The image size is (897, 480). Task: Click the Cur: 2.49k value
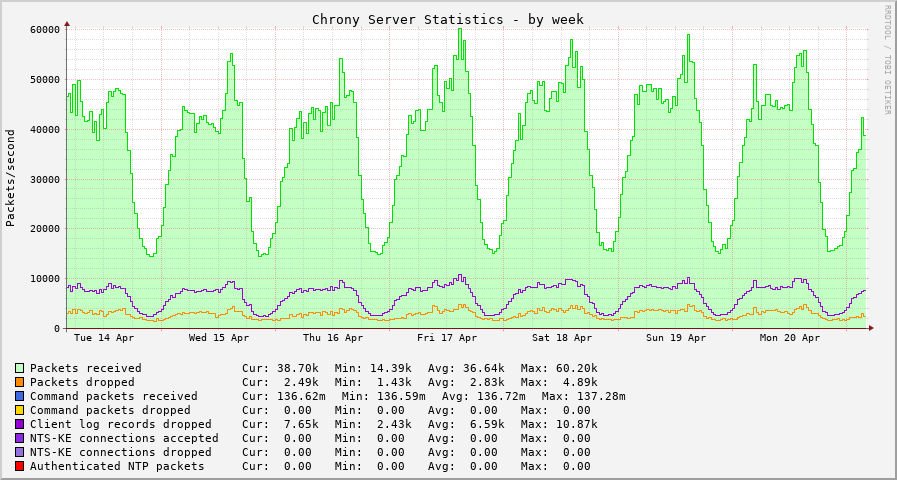280,382
